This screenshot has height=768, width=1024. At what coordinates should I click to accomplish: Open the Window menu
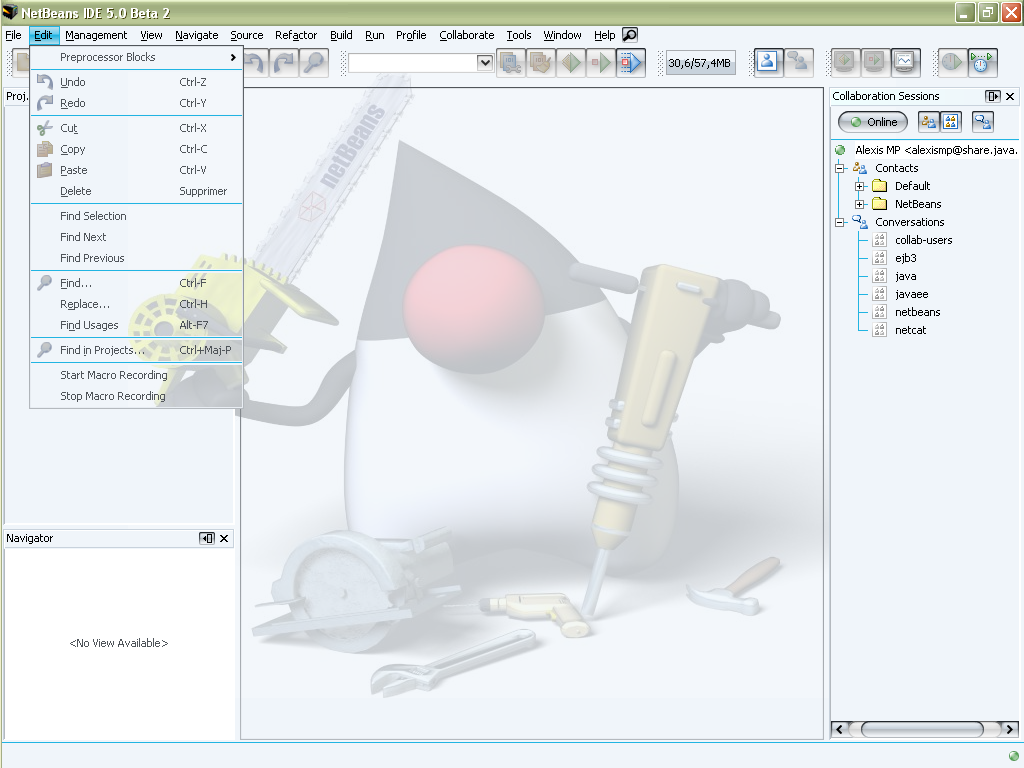tap(562, 35)
